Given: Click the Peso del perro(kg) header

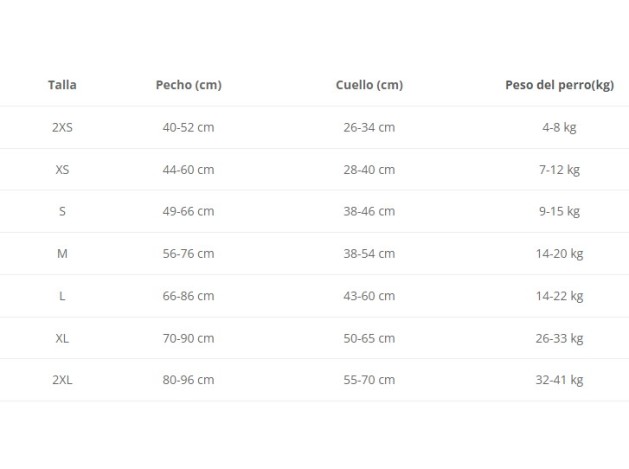Looking at the screenshot, I should [x=559, y=85].
